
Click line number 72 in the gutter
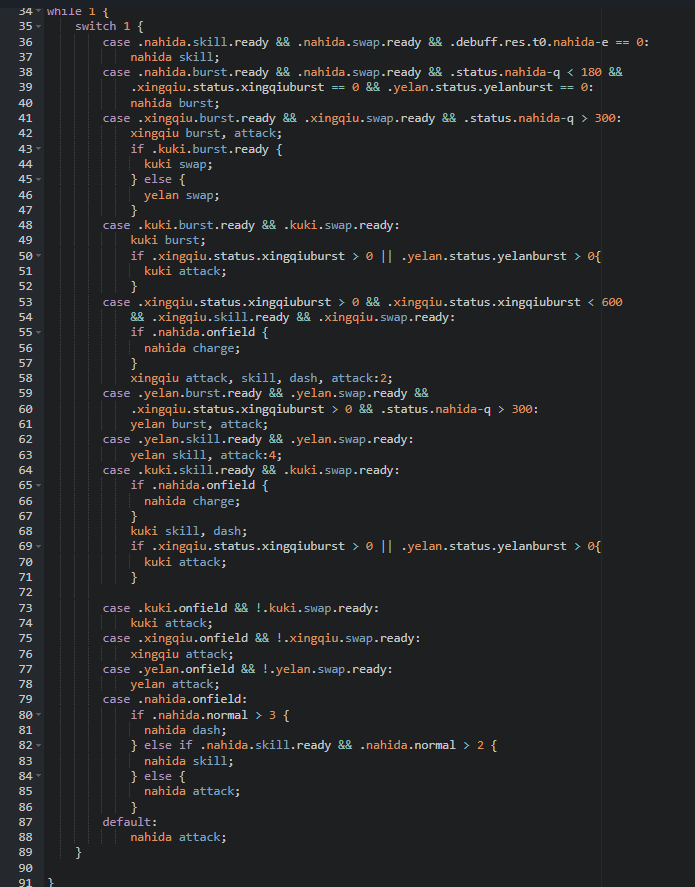(25, 592)
